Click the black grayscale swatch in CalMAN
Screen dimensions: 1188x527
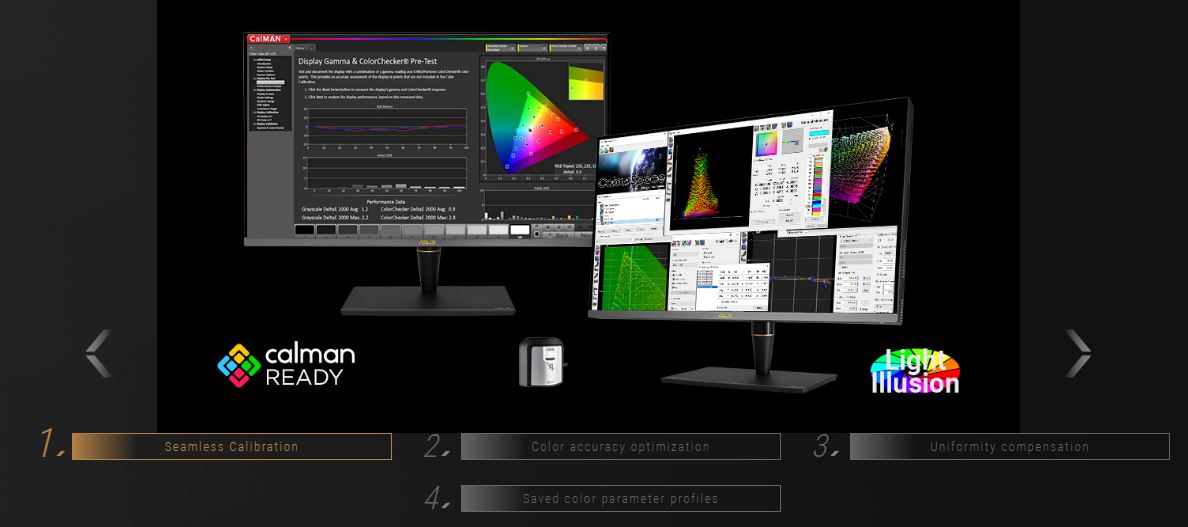(304, 229)
